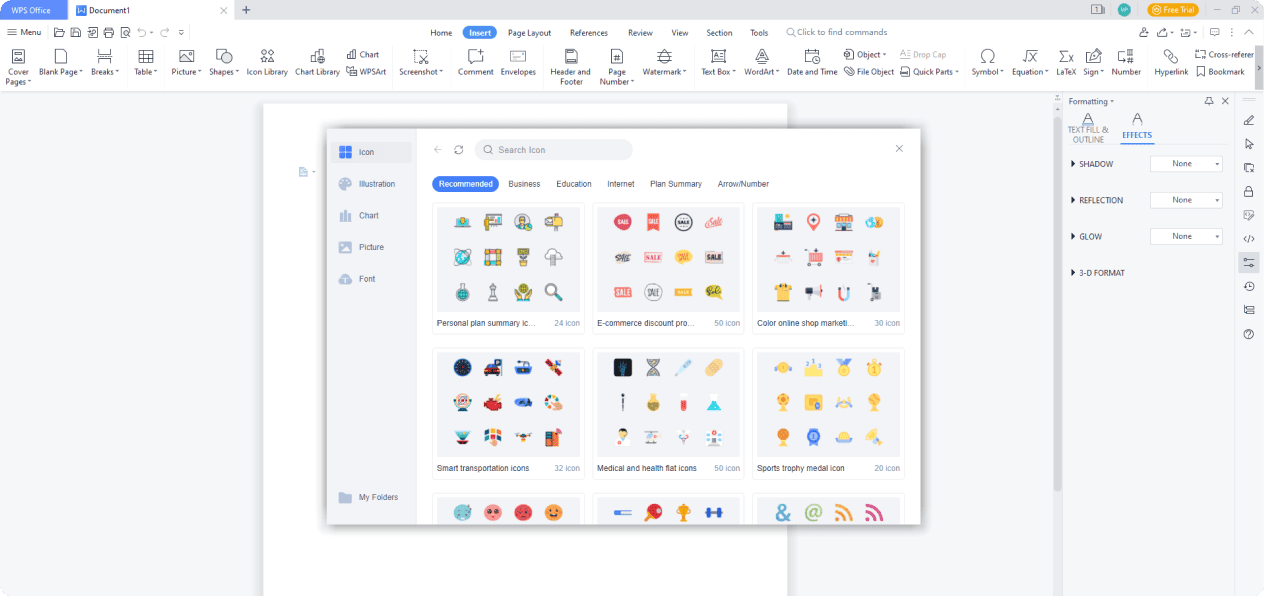Click the Free Trial button

1173,10
